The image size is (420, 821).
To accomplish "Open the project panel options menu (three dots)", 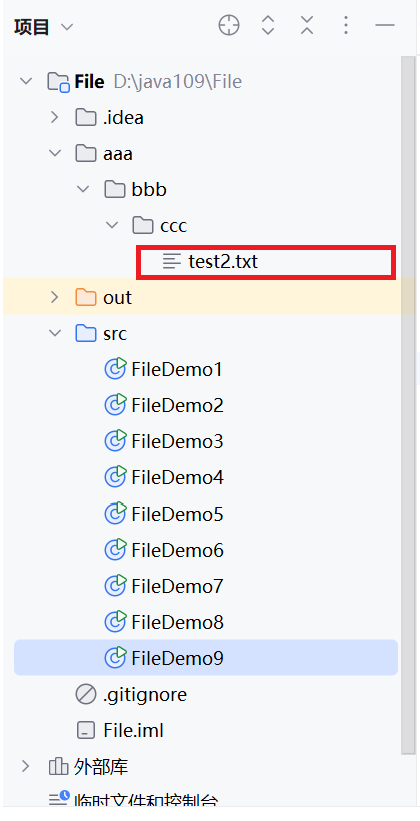I will 346,25.
